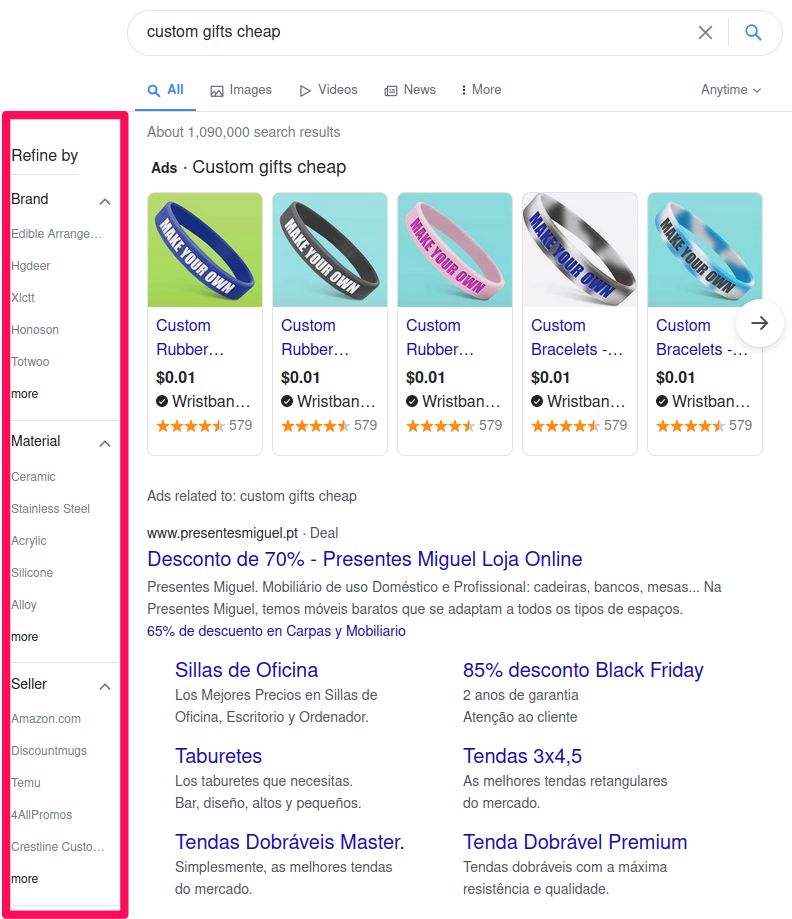Open the Anytime date filter dropdown

click(x=731, y=90)
